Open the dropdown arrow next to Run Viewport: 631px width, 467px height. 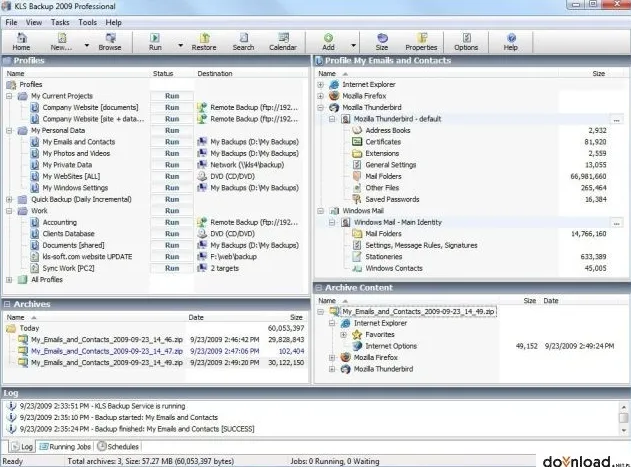point(181,45)
